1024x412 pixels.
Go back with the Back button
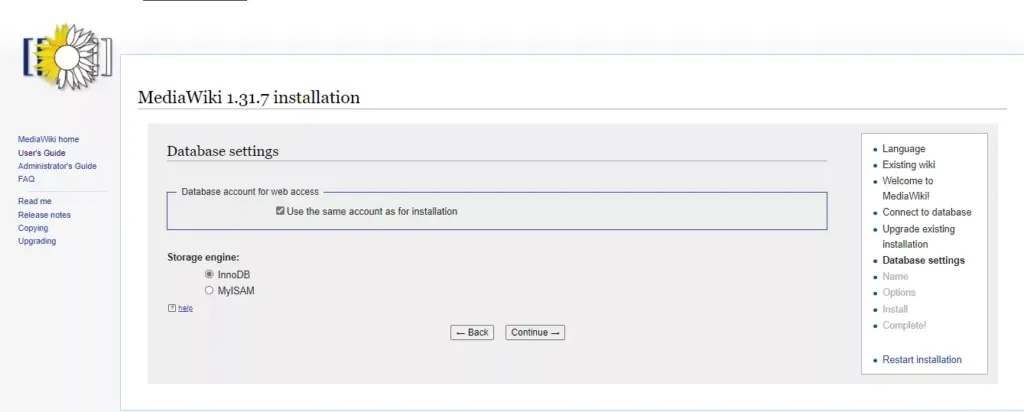(x=472, y=332)
